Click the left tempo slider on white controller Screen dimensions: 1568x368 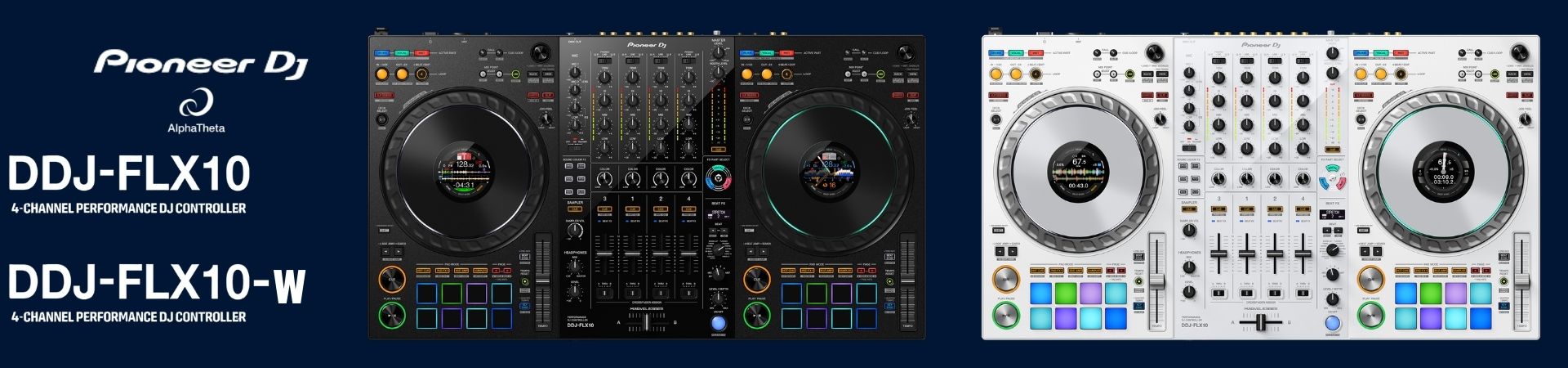click(x=1156, y=280)
